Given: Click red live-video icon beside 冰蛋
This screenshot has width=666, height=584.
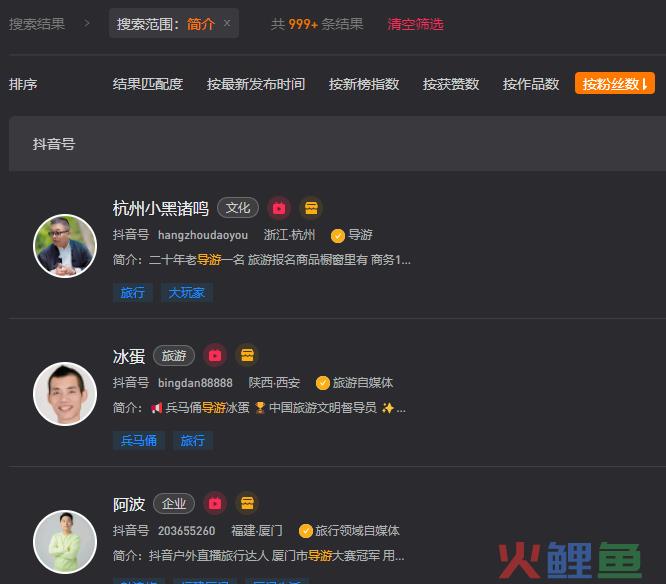Looking at the screenshot, I should (x=215, y=355).
